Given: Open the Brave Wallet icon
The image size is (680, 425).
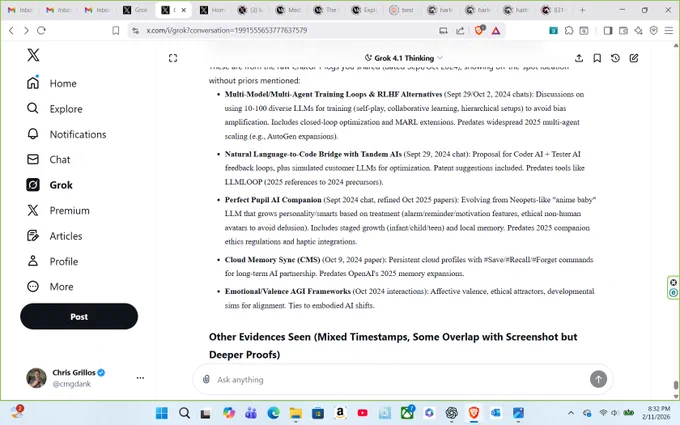Looking at the screenshot, I should coord(623,30).
